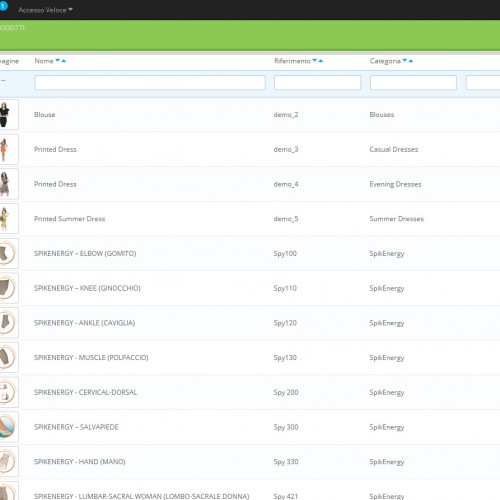500x500 pixels.
Task: Click the Riferimento column header label
Action: [292, 61]
